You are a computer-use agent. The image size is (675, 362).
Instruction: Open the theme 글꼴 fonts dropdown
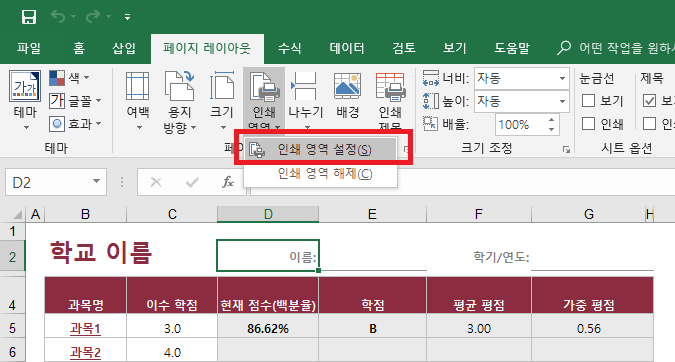(75, 101)
